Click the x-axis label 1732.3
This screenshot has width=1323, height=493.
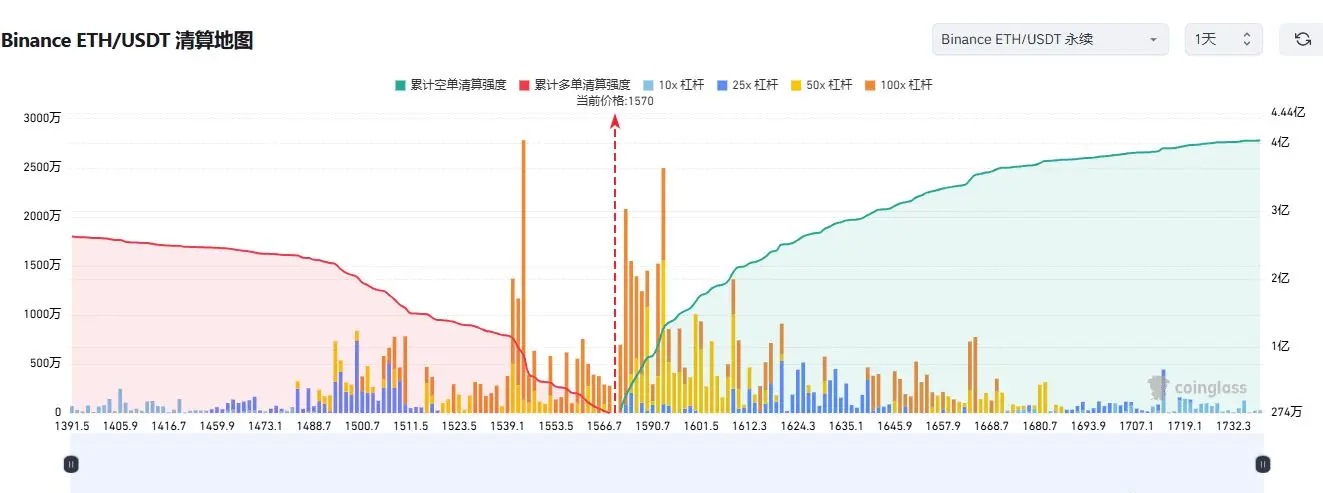point(1233,426)
